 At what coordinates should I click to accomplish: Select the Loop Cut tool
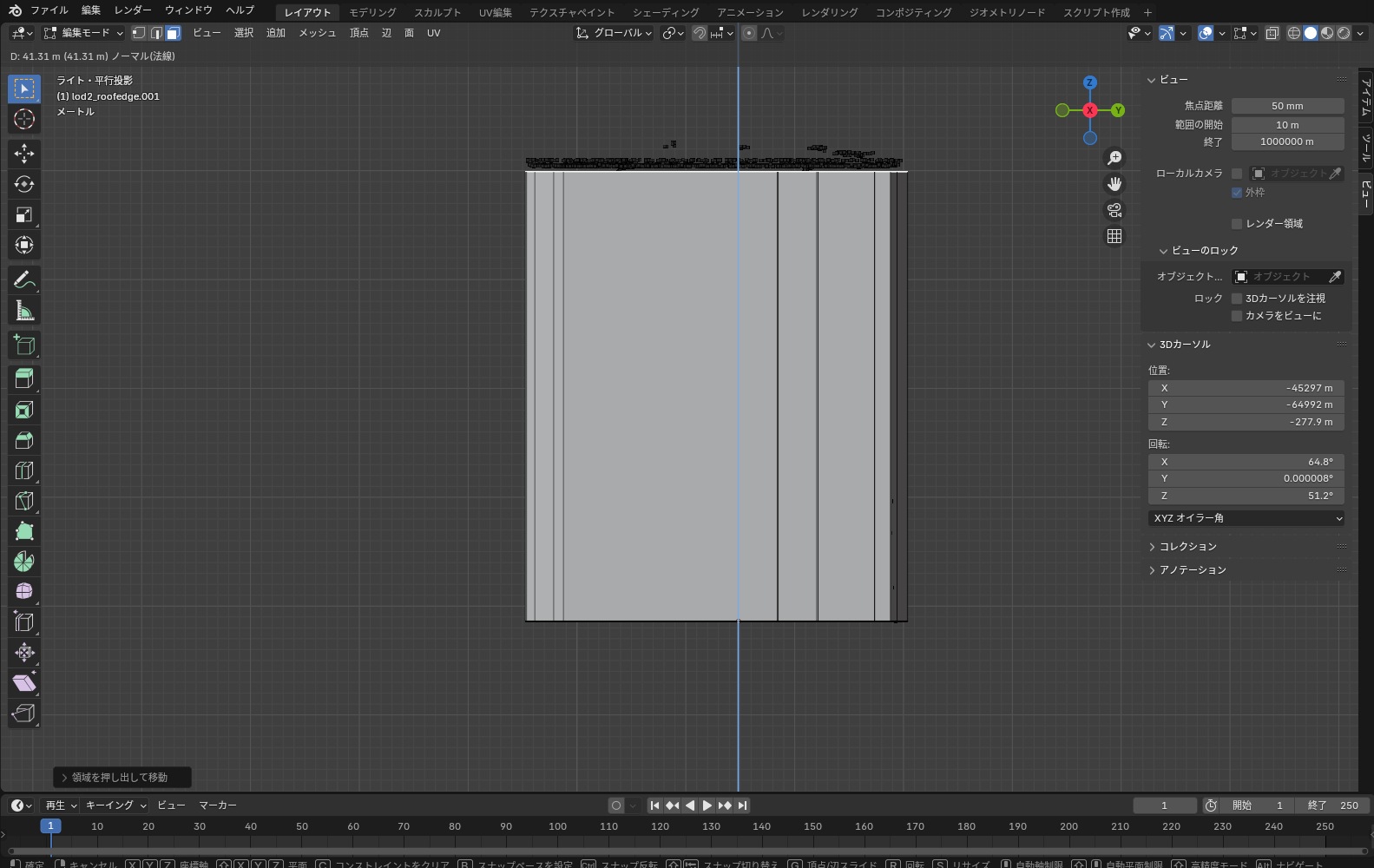click(24, 470)
